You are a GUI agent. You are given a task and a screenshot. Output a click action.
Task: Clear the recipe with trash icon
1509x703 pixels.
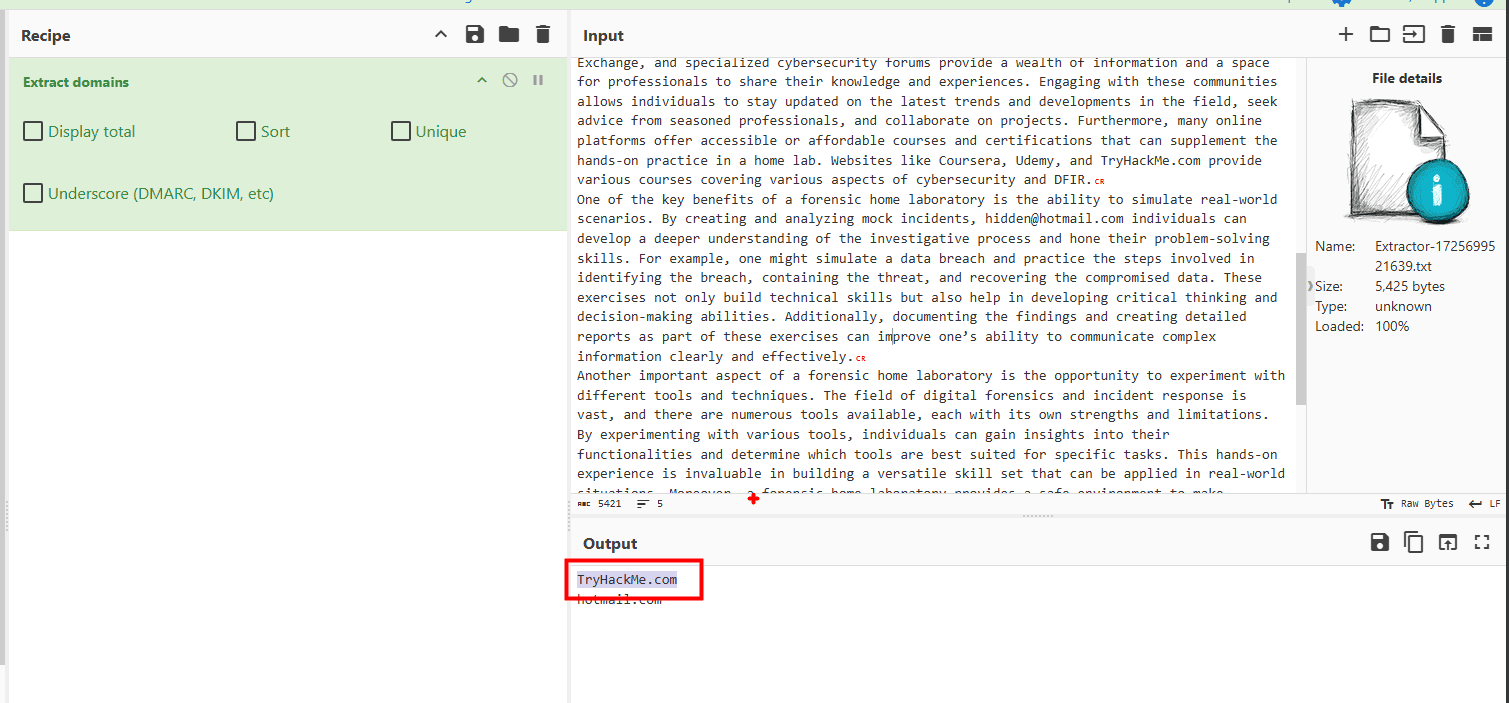(543, 35)
